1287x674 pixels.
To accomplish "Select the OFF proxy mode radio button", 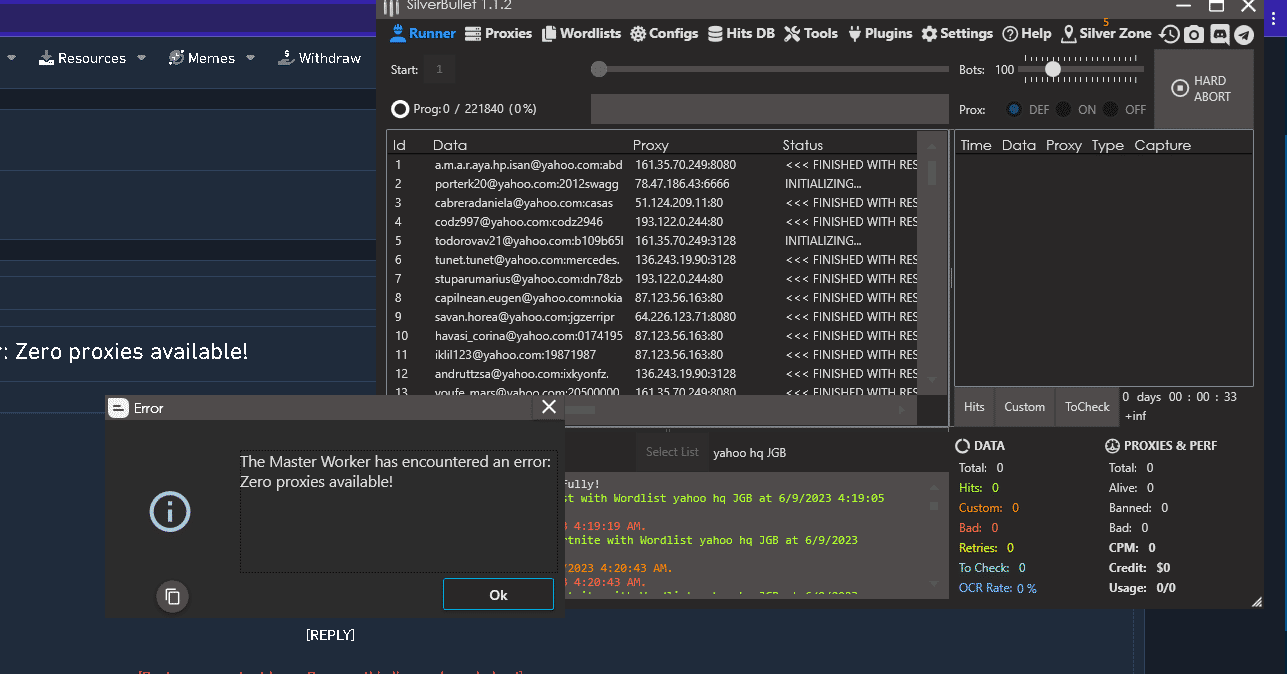I will point(1111,109).
